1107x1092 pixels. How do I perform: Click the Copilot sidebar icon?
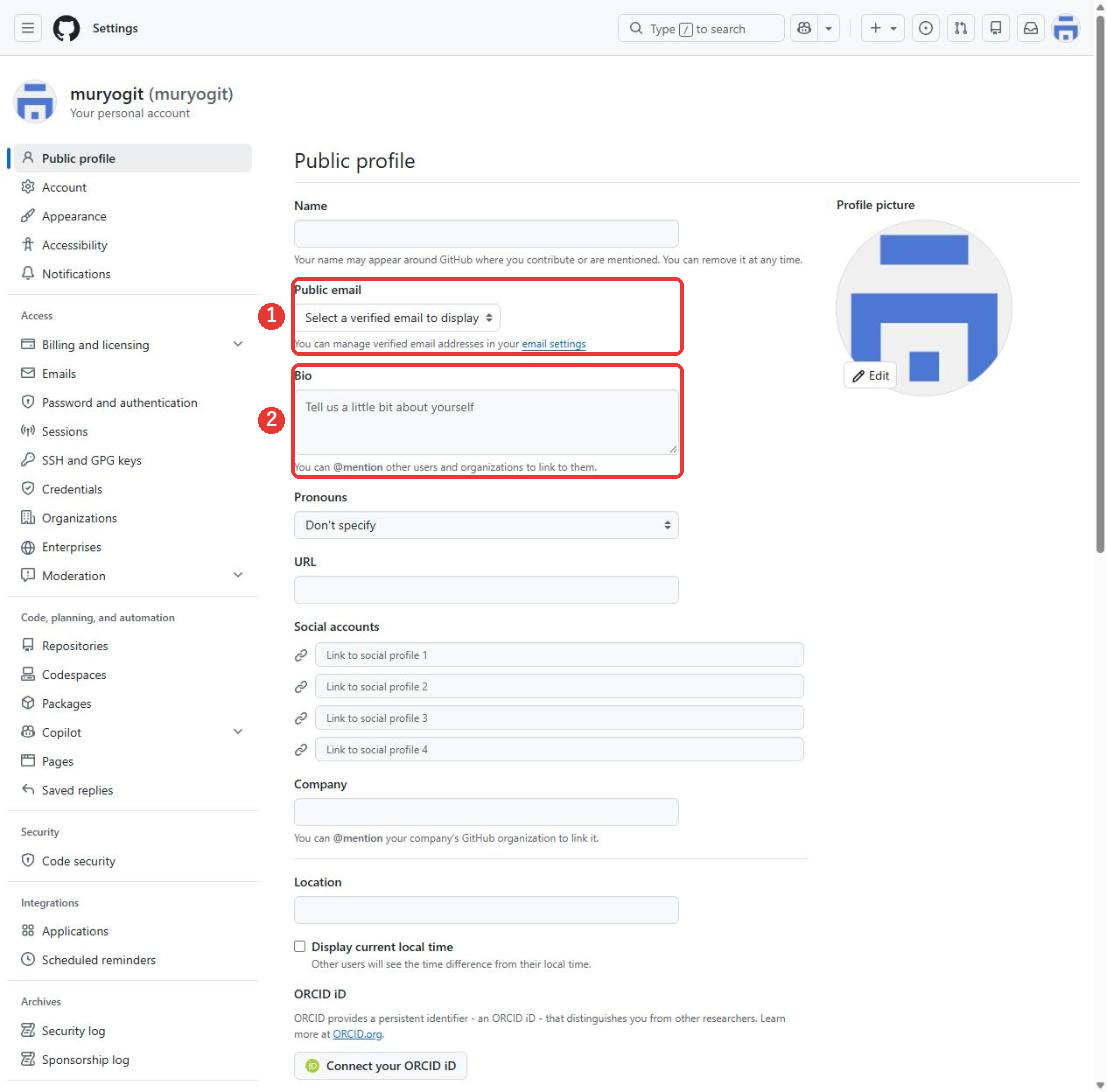[x=28, y=732]
